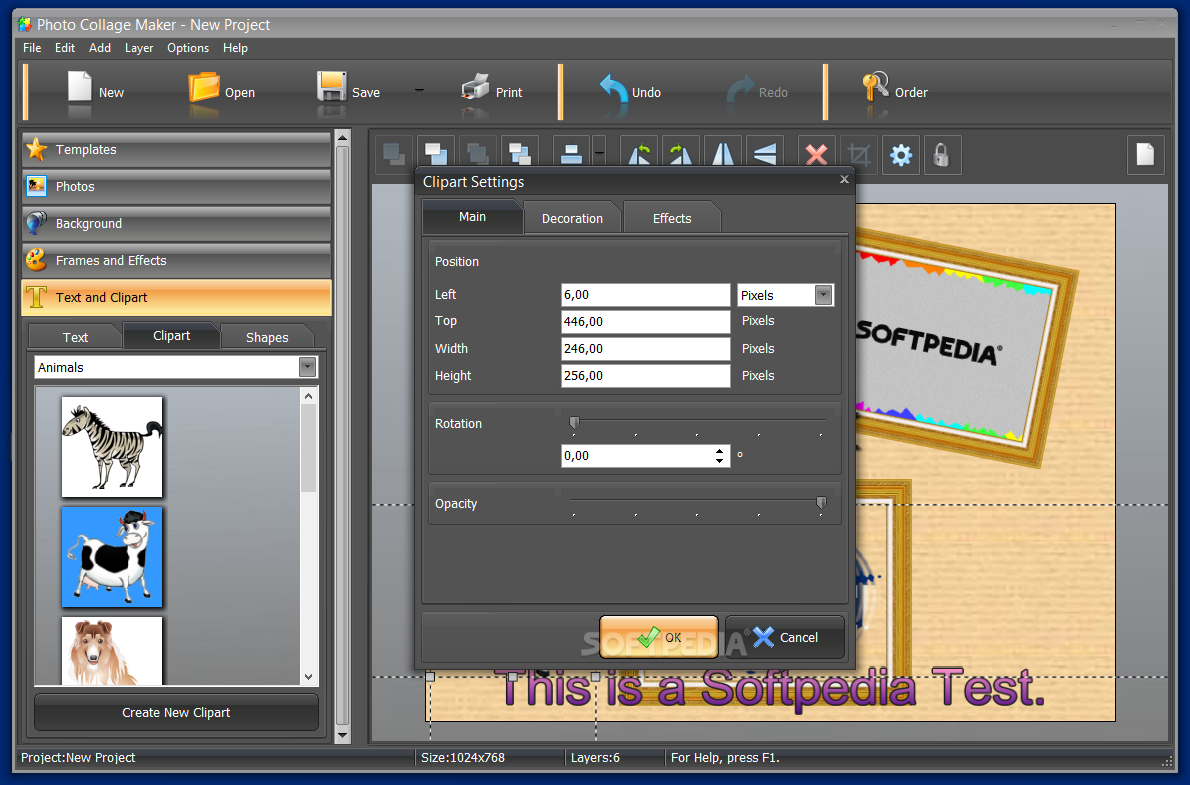Click Create New Clipart button
The width and height of the screenshot is (1190, 785).
(x=176, y=713)
